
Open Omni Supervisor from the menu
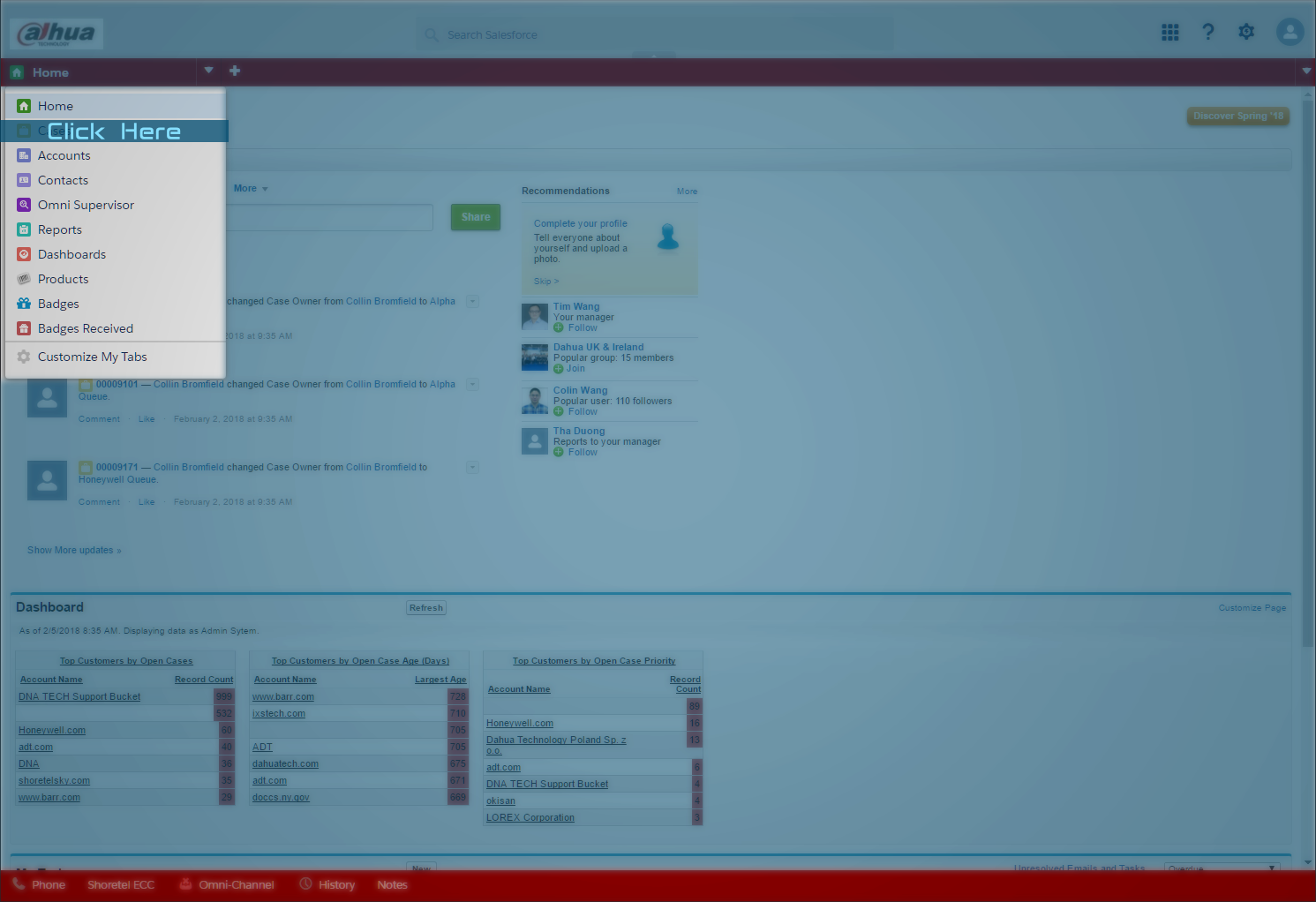(x=116, y=205)
